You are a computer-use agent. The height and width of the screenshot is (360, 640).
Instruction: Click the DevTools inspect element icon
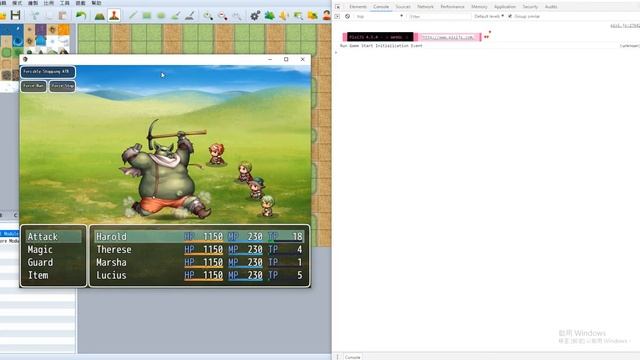(338, 7)
